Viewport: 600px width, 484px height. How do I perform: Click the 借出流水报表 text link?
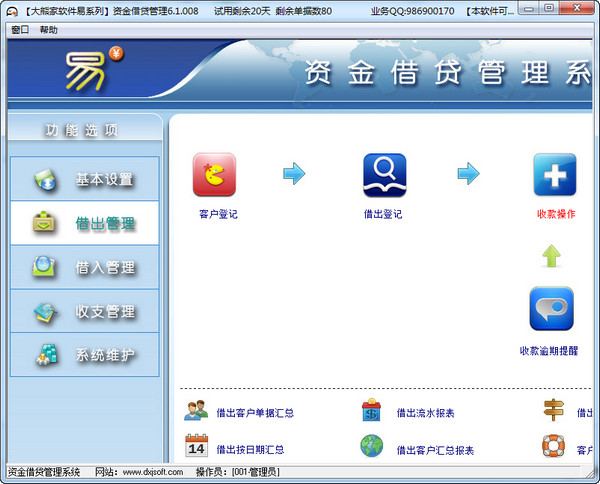pyautogui.click(x=425, y=413)
